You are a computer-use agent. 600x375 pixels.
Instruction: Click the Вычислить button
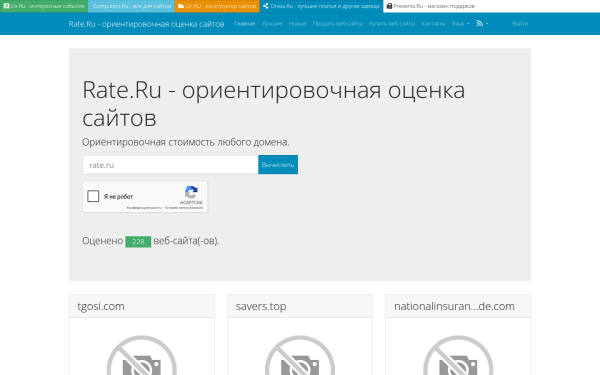[x=278, y=165]
